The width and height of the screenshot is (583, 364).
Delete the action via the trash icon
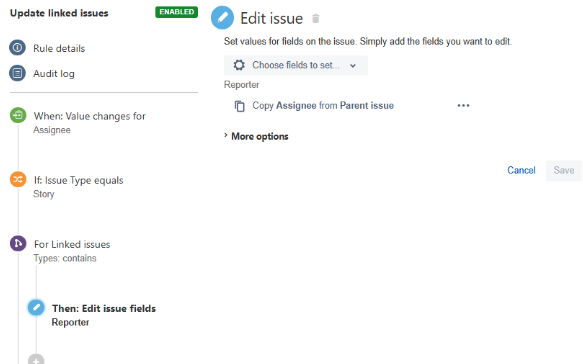[316, 18]
